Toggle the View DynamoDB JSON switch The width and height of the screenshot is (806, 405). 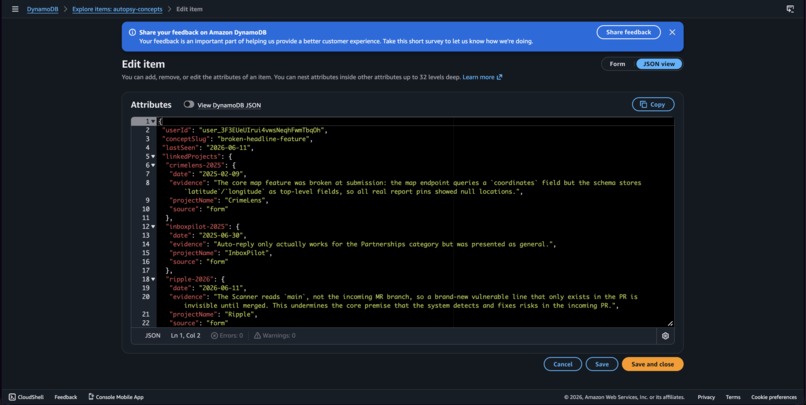[x=189, y=104]
